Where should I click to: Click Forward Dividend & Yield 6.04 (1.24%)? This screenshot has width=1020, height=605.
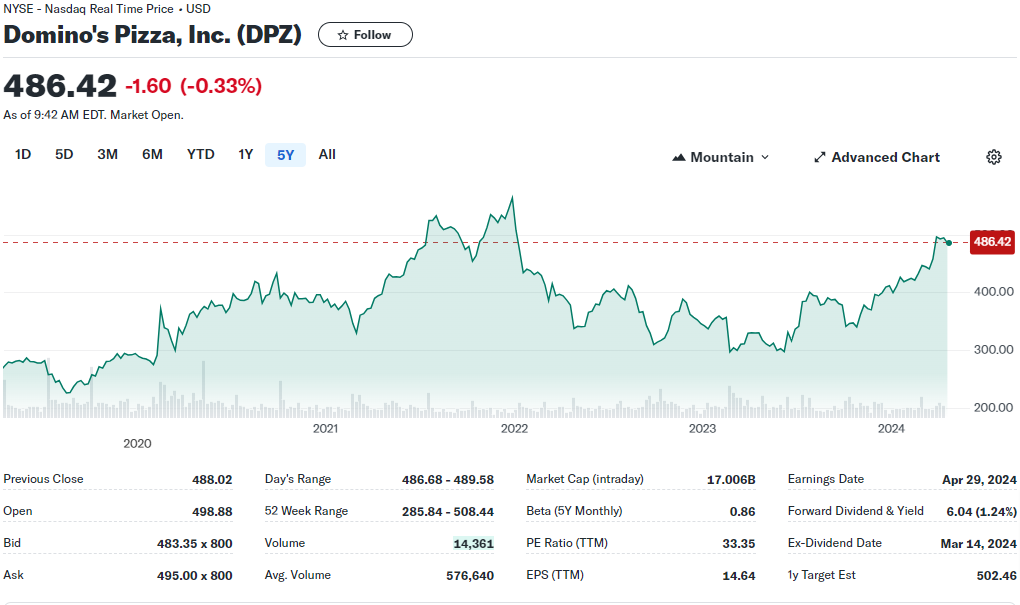coord(982,512)
